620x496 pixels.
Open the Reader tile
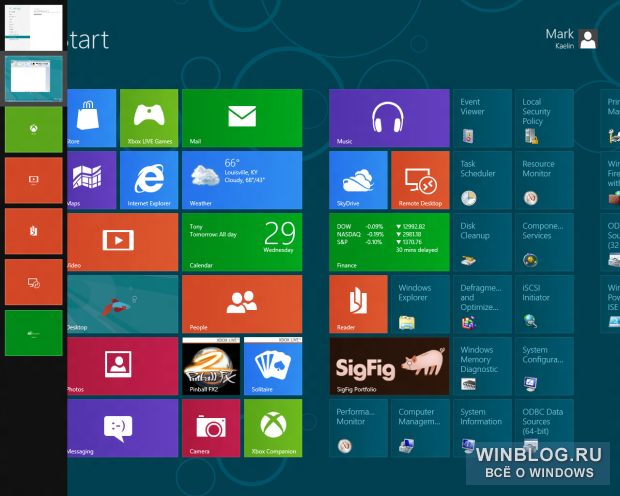point(358,304)
